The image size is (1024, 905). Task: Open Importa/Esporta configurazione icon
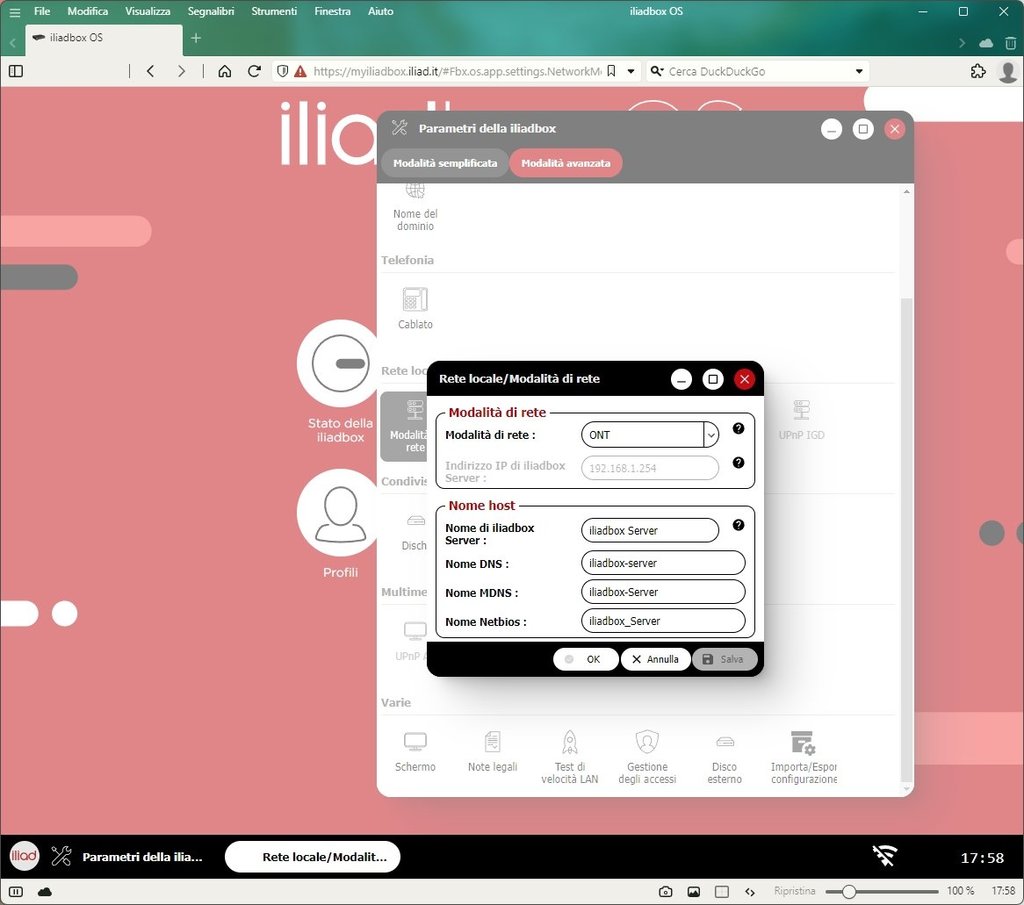click(803, 757)
